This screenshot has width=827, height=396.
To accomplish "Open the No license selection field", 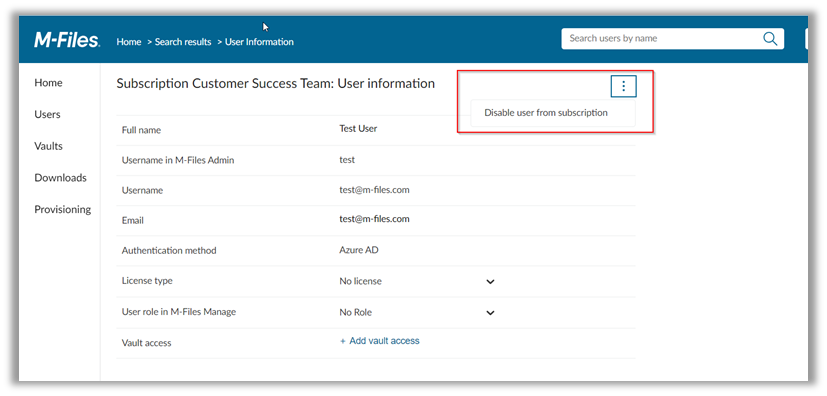I will [x=417, y=282].
